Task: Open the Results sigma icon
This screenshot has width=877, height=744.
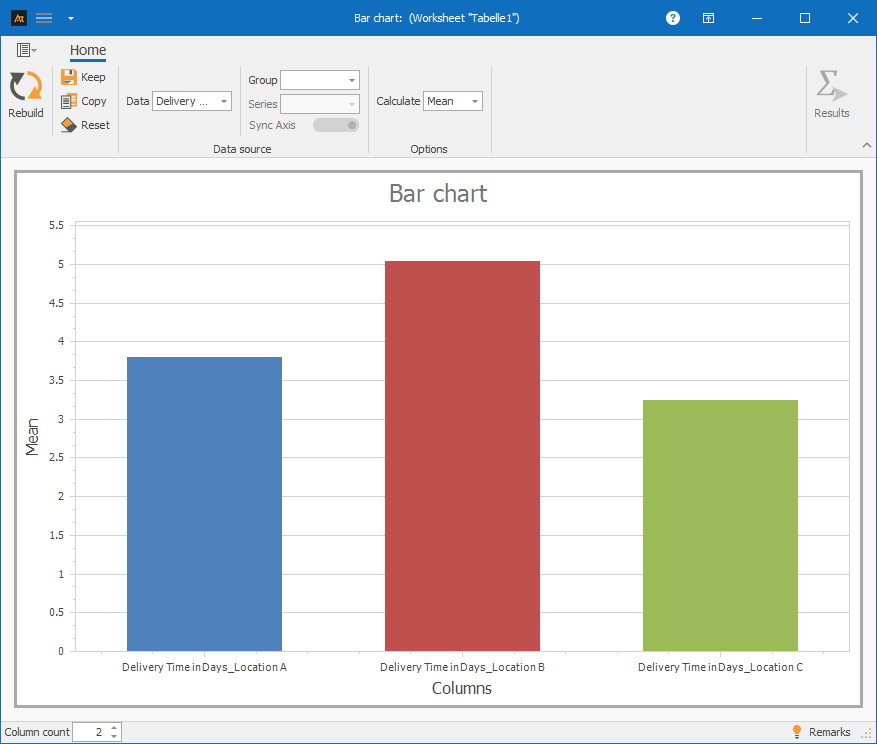Action: pos(830,87)
